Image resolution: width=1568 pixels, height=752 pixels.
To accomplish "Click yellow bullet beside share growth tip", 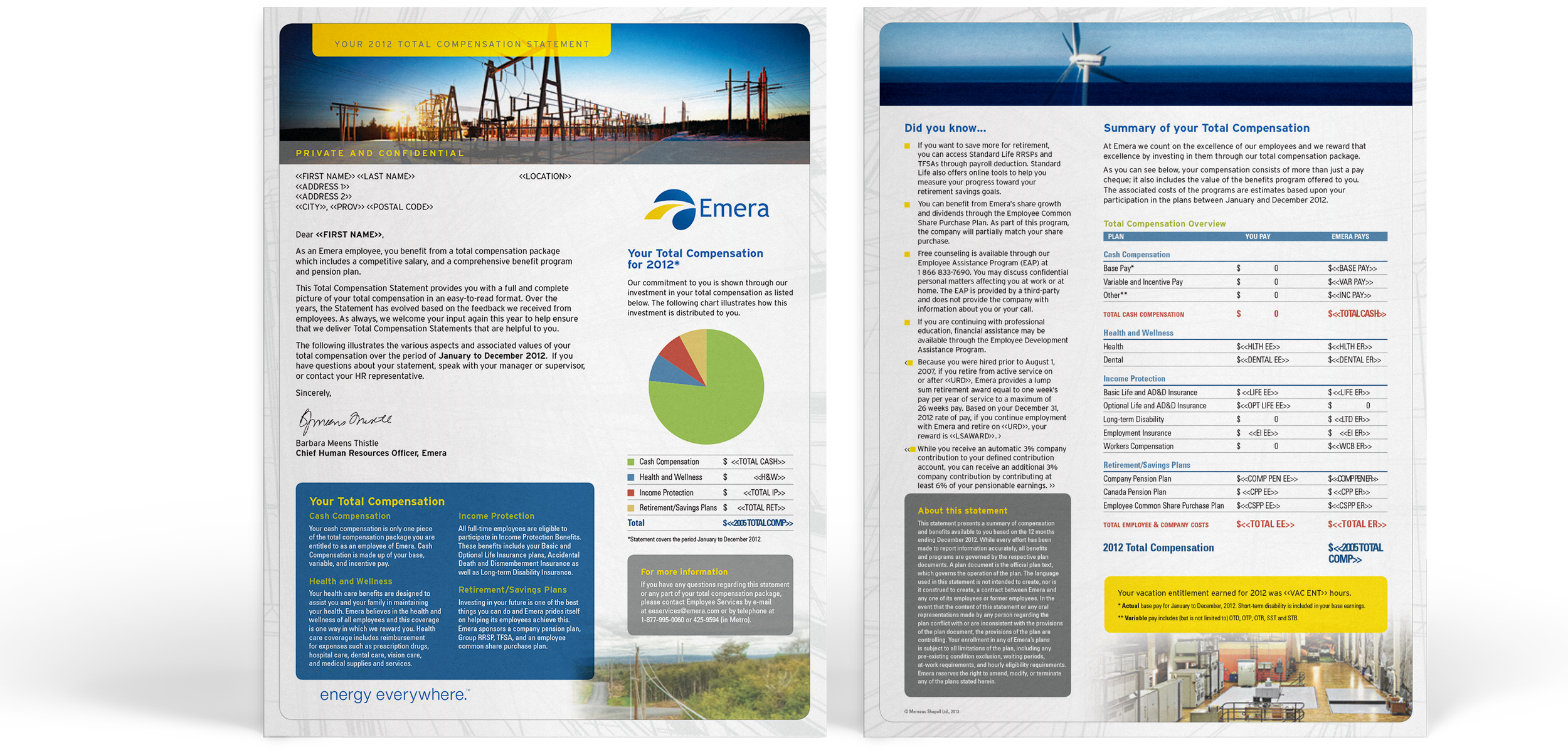I will tap(907, 205).
